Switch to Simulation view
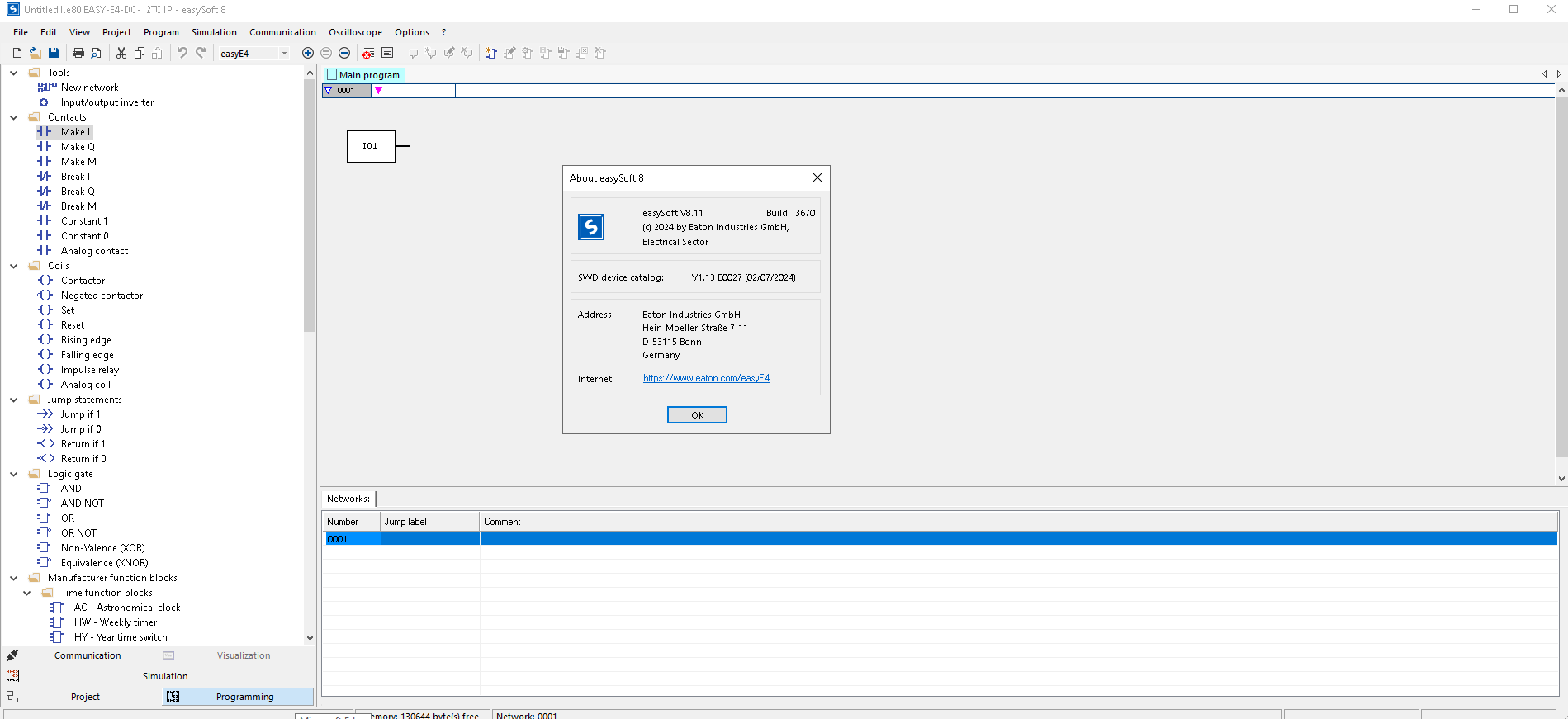Viewport: 1568px width, 719px height. tap(165, 676)
